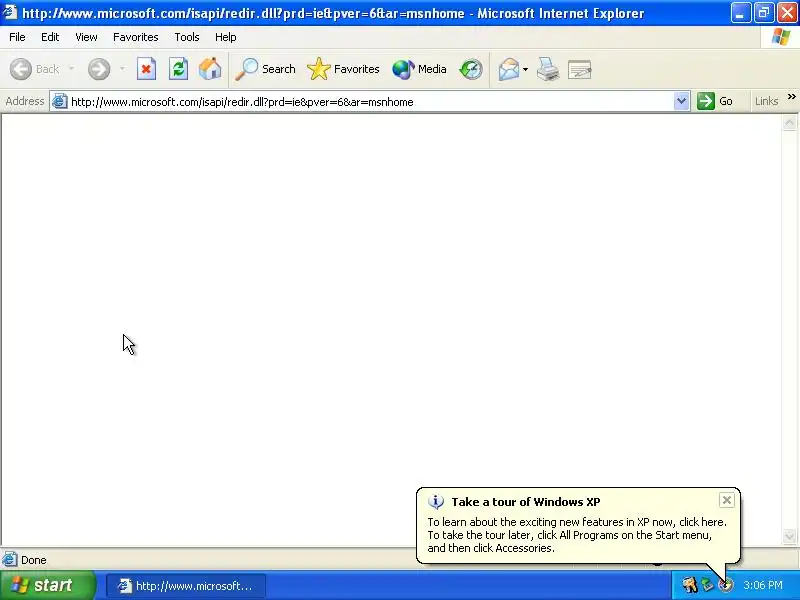Click the scrollbar up arrow
The height and width of the screenshot is (600, 800).
pos(789,122)
